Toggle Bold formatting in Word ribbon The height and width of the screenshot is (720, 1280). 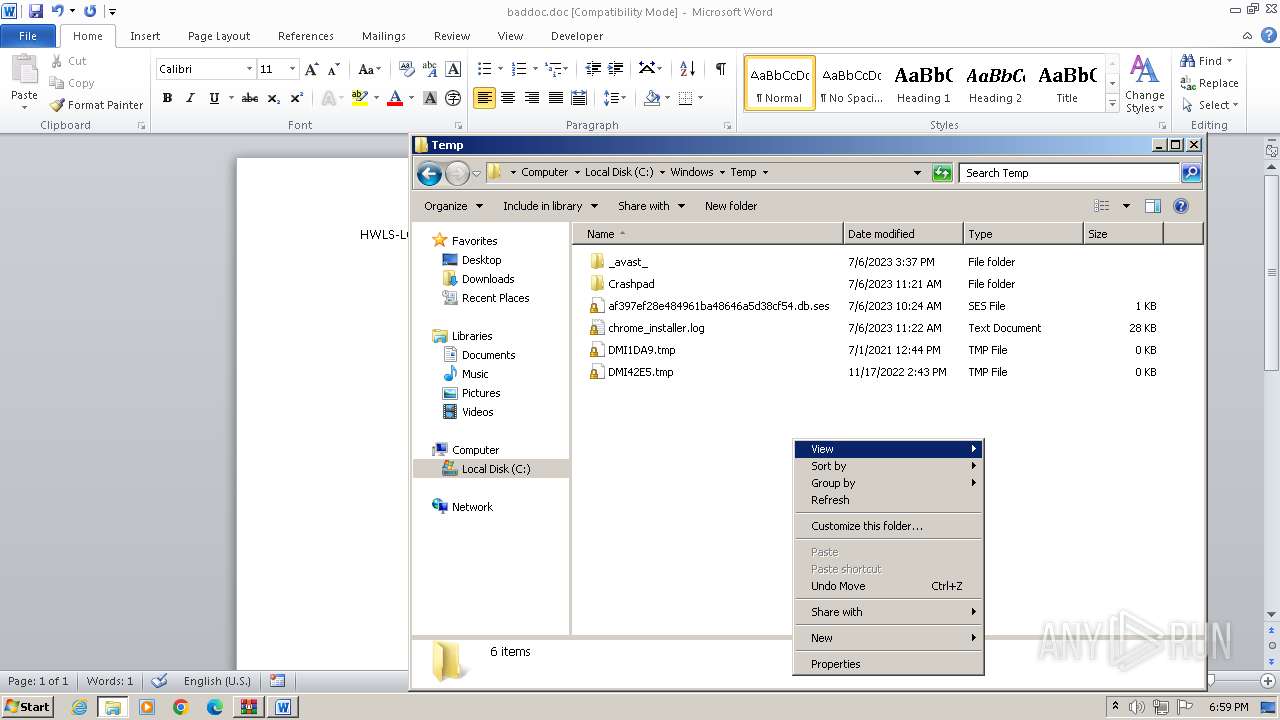[167, 98]
